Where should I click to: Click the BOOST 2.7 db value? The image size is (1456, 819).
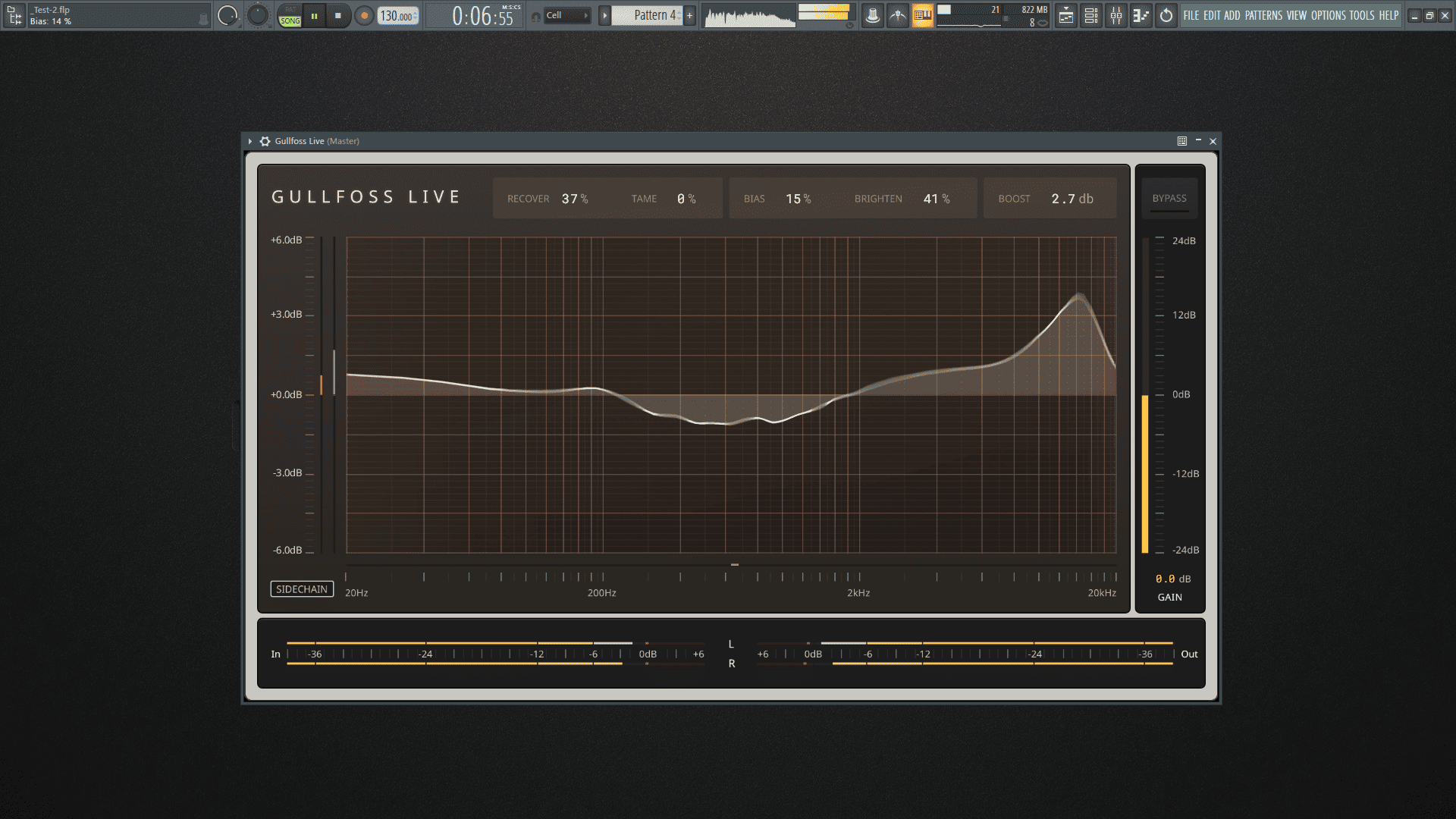[x=1072, y=199]
